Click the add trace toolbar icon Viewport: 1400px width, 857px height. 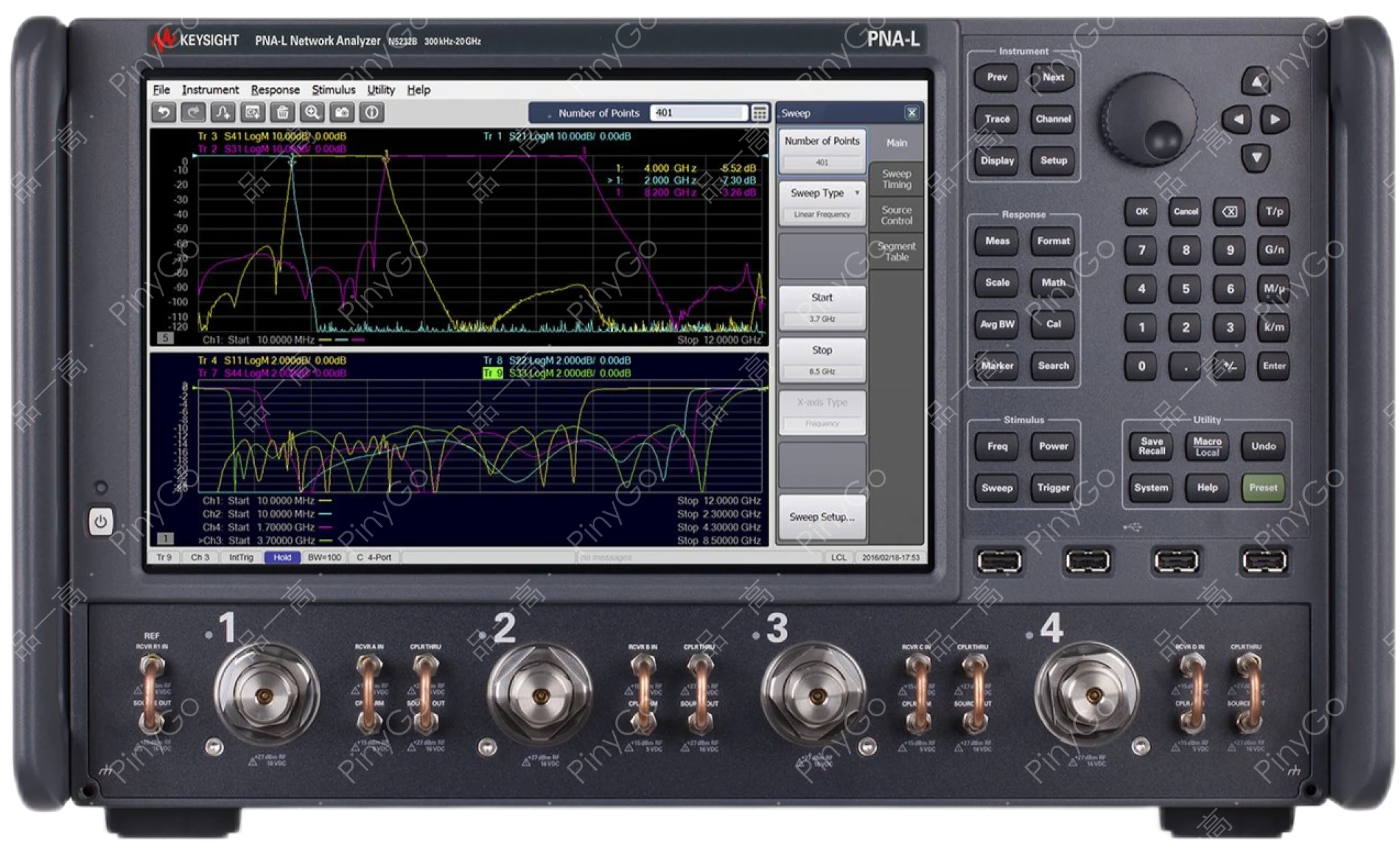tap(223, 113)
